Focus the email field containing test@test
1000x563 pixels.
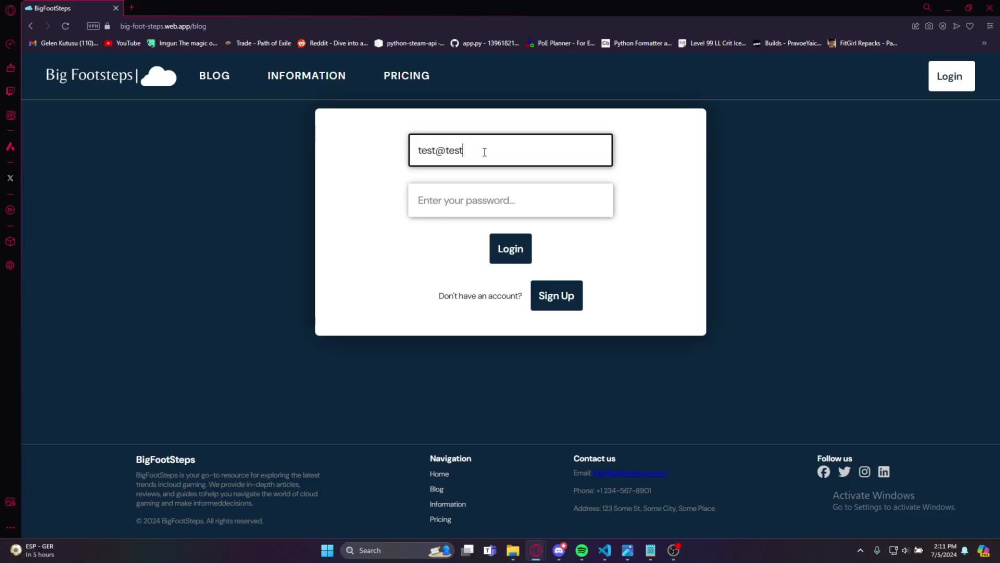pyautogui.click(x=510, y=150)
